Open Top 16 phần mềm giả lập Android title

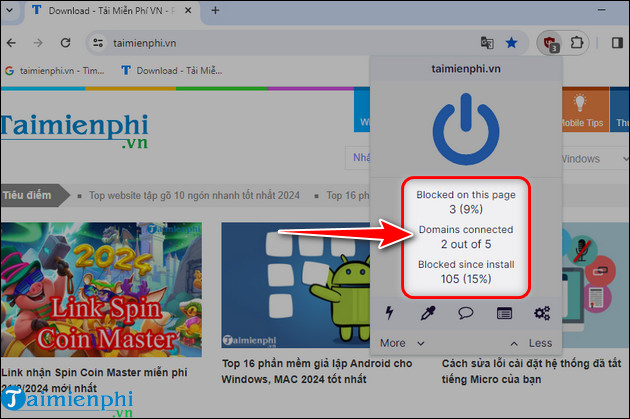317,371
